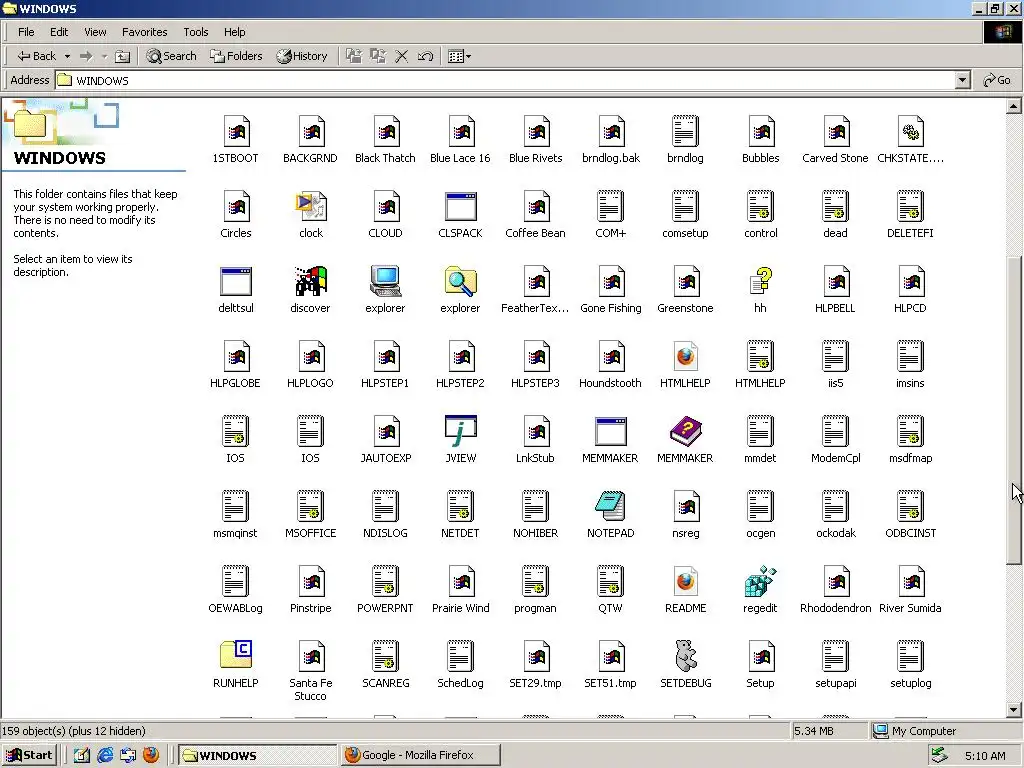Image resolution: width=1024 pixels, height=768 pixels.
Task: Select the explorer magnifier folder icon
Action: (460, 281)
